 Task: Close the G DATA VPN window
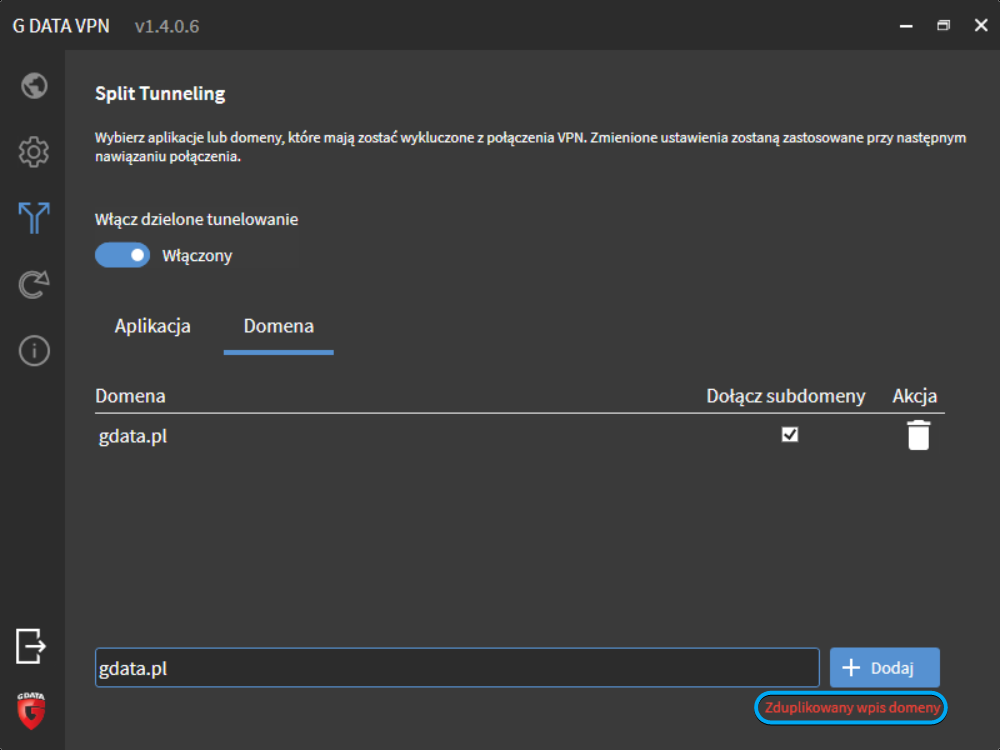(x=981, y=26)
